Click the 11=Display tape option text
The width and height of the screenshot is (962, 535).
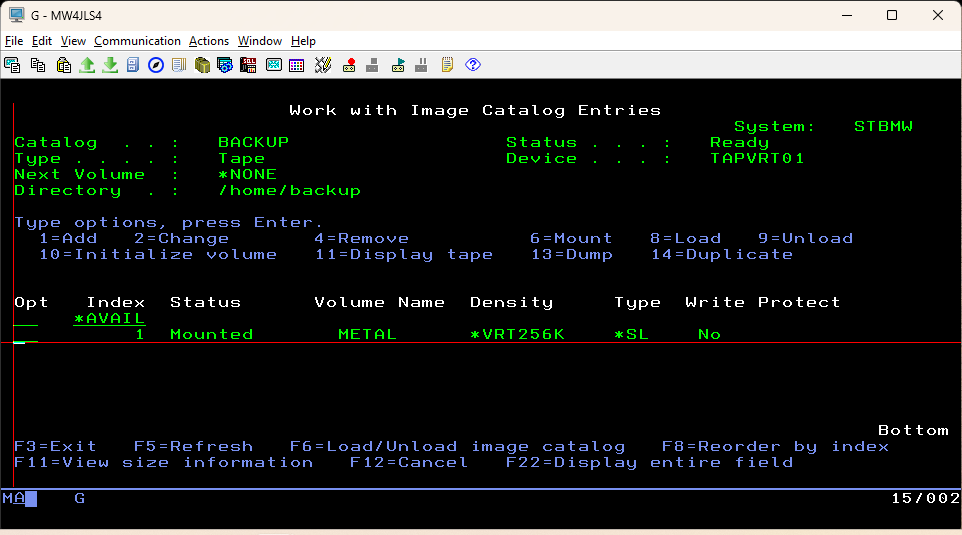point(404,254)
